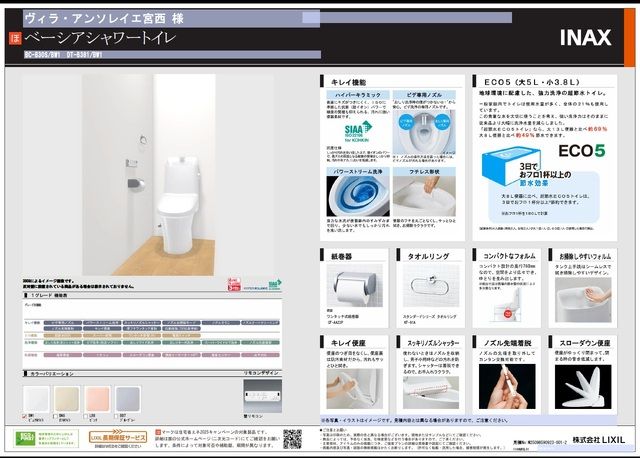Image resolution: width=640 pixels, height=458 pixels.
Task: Click the 紙巻器 card heading
Action: [341, 256]
